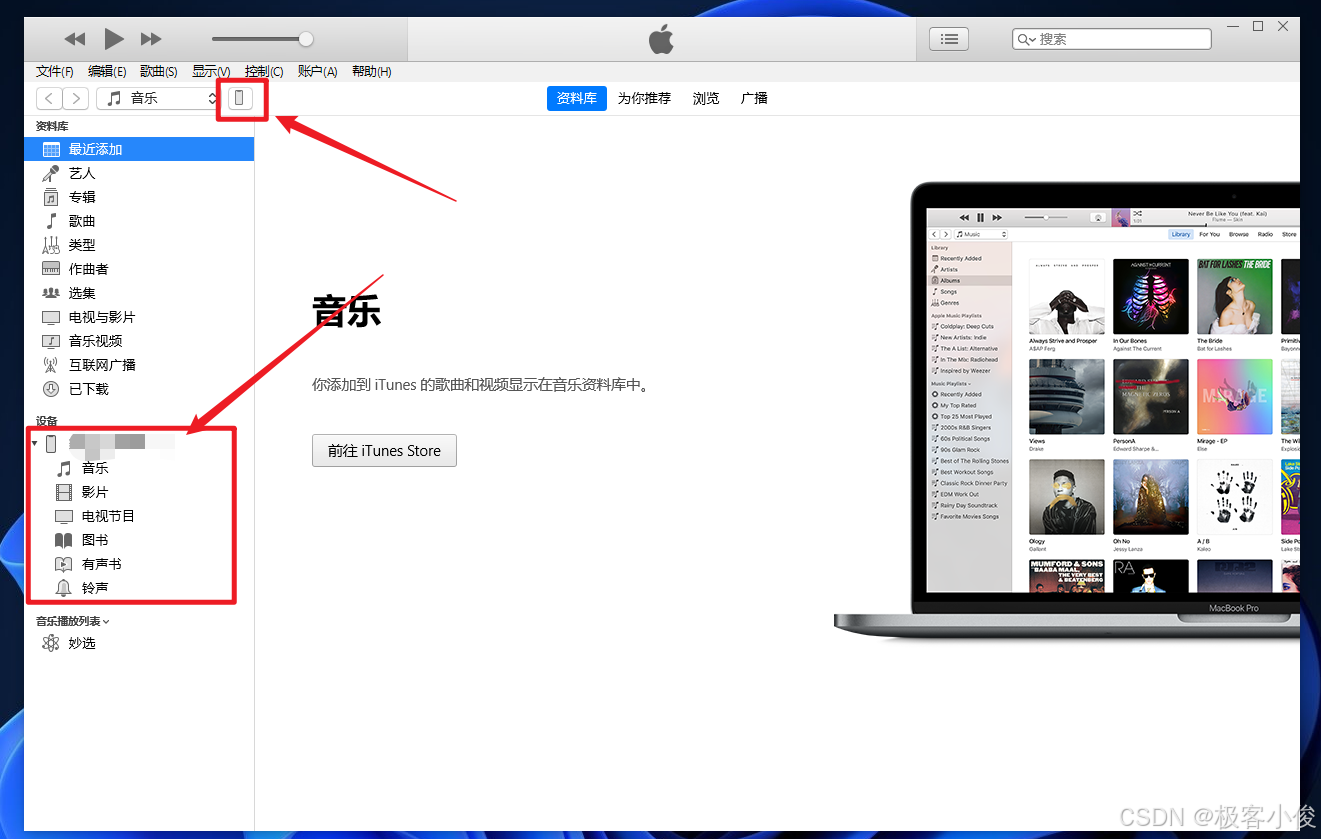Click the 前往 iTunes Store button
The height and width of the screenshot is (839, 1321).
point(384,450)
